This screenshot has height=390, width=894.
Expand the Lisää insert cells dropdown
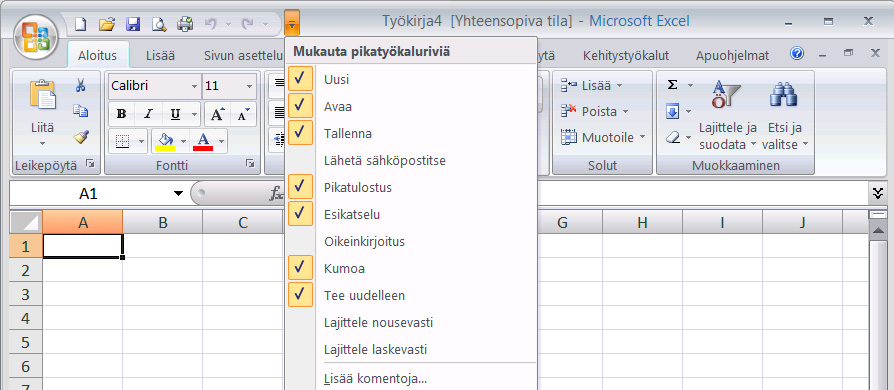point(619,86)
